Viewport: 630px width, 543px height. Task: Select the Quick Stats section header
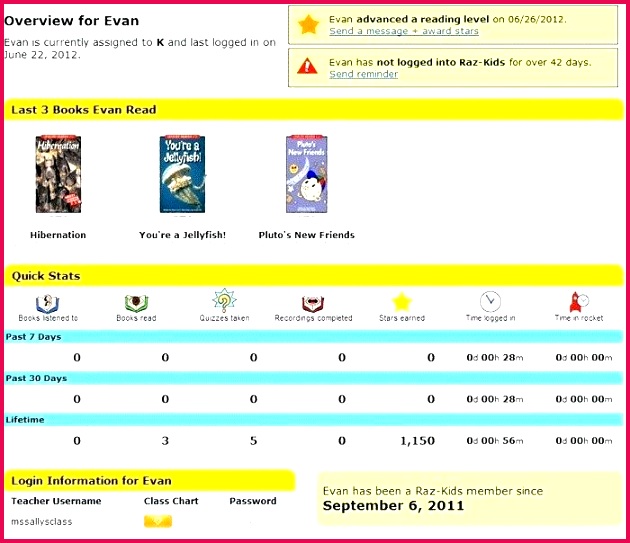click(46, 276)
